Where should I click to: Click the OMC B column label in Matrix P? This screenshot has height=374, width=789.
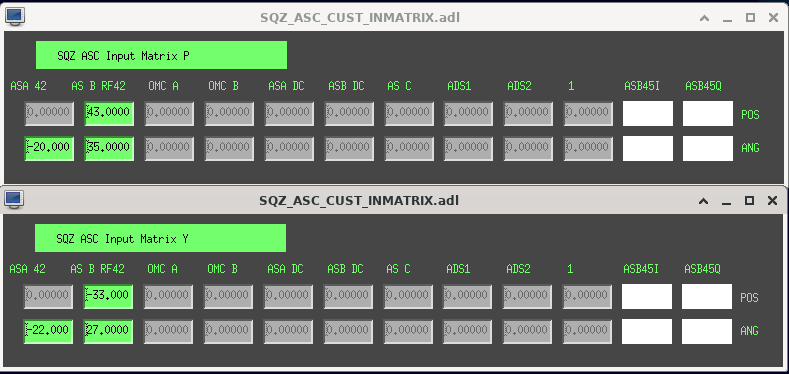click(223, 86)
